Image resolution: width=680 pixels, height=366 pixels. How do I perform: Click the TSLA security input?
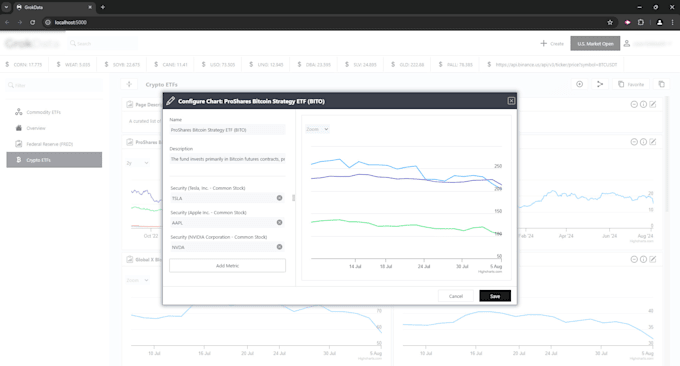click(222, 198)
